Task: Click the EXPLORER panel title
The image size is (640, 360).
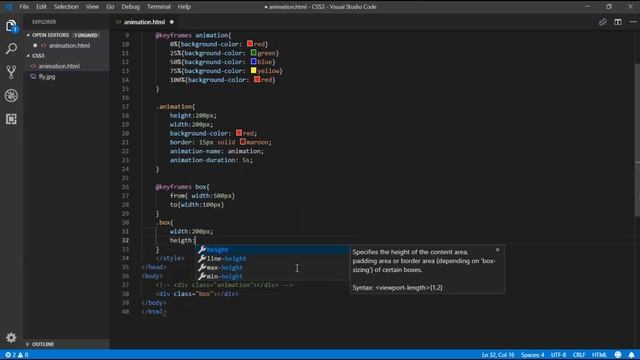Action: tap(44, 22)
